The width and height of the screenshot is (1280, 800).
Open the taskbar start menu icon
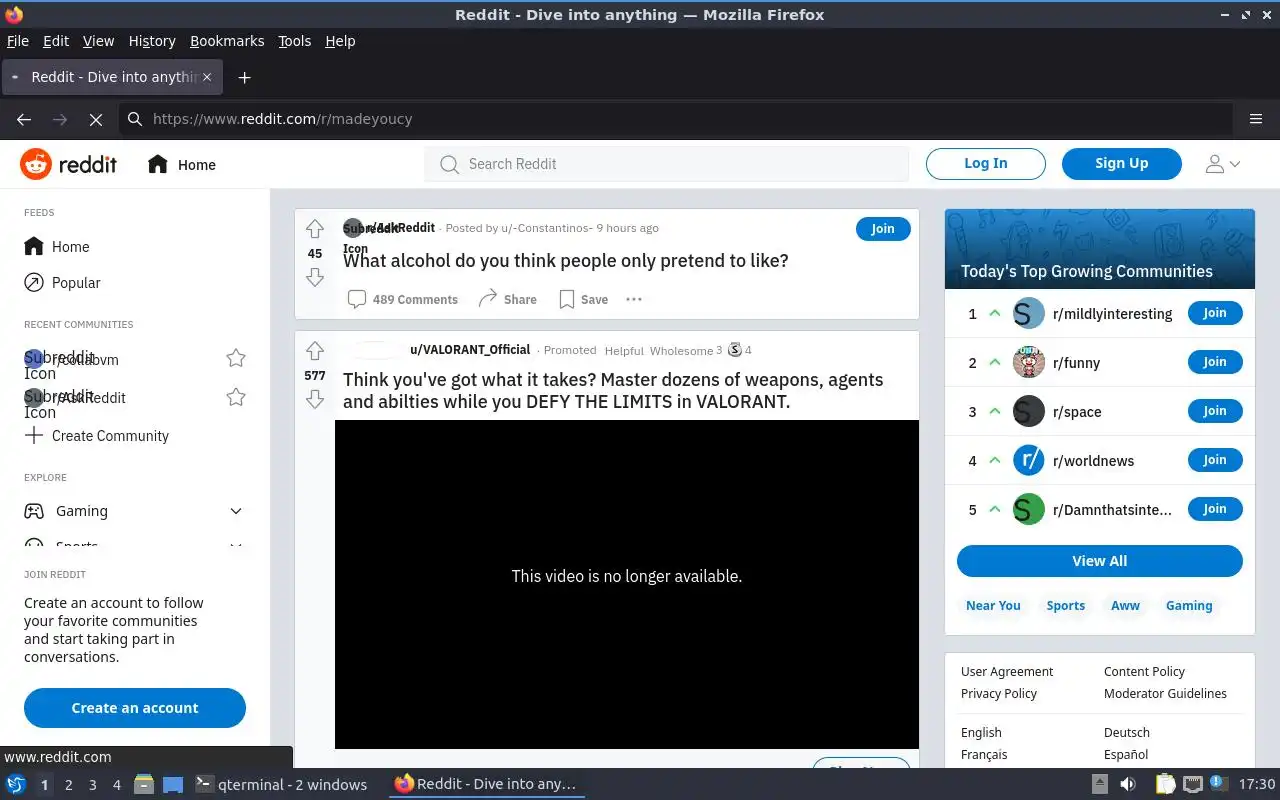pyautogui.click(x=15, y=784)
